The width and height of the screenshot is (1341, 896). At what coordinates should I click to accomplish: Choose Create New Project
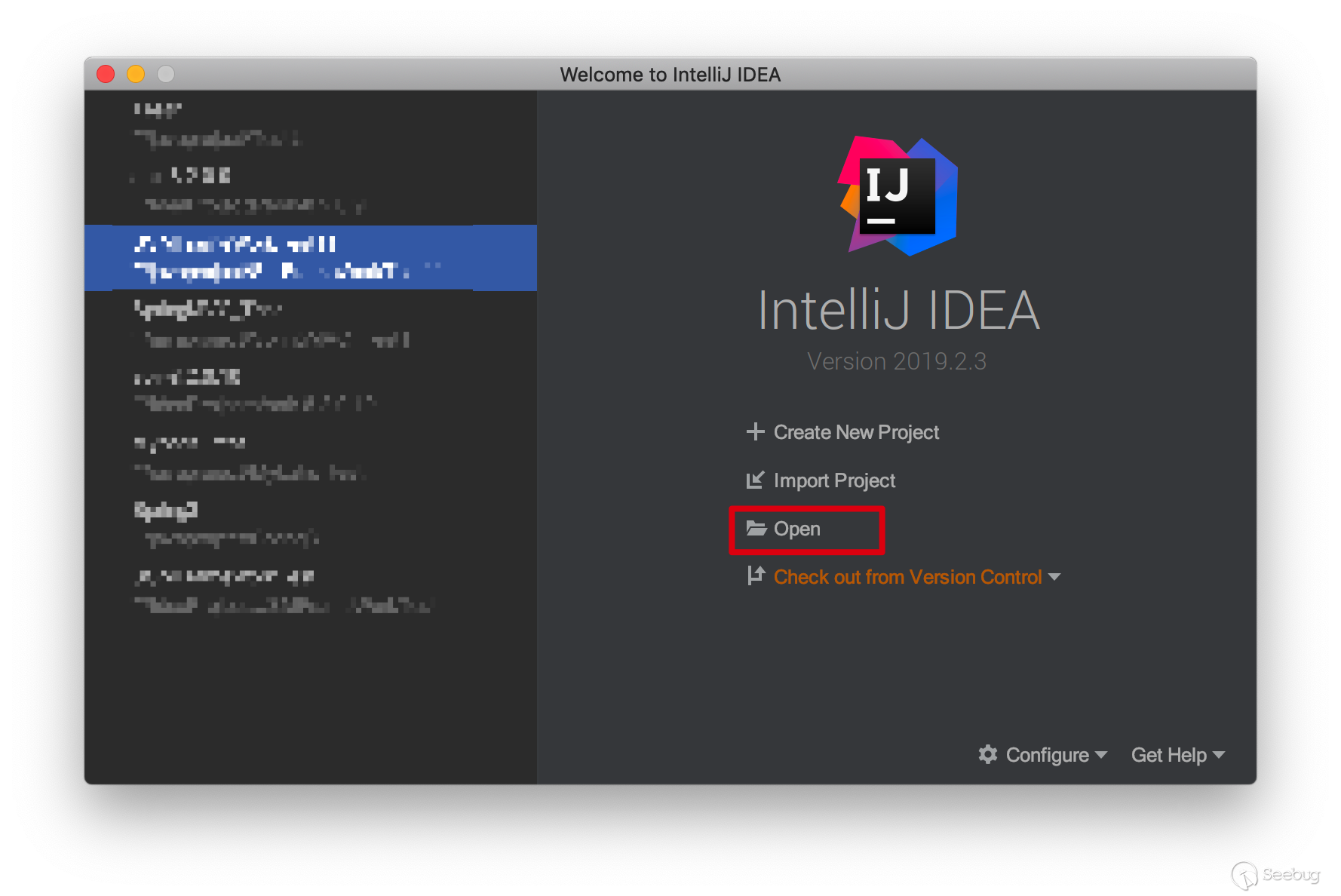pos(856,432)
